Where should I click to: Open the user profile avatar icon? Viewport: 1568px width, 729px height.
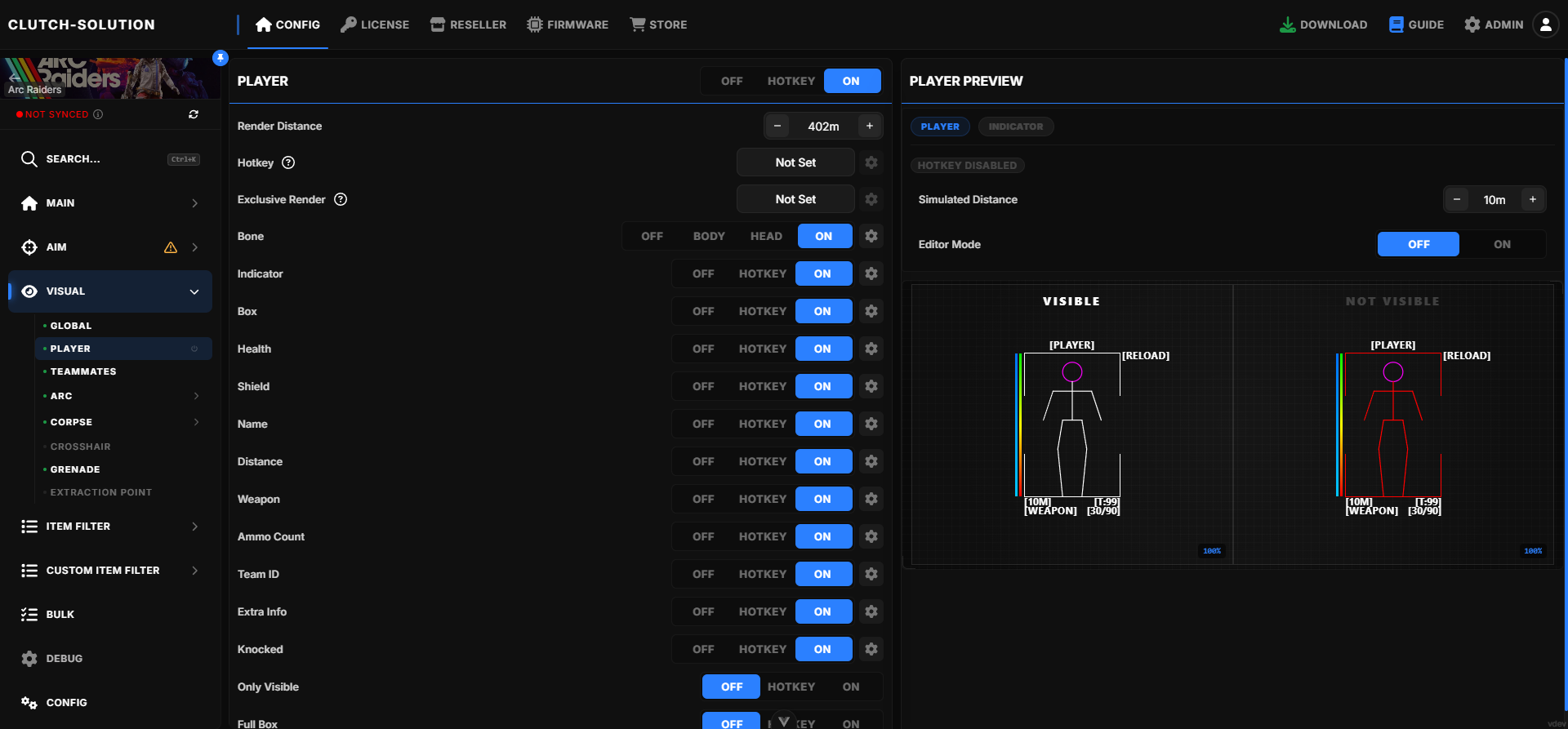coord(1545,24)
